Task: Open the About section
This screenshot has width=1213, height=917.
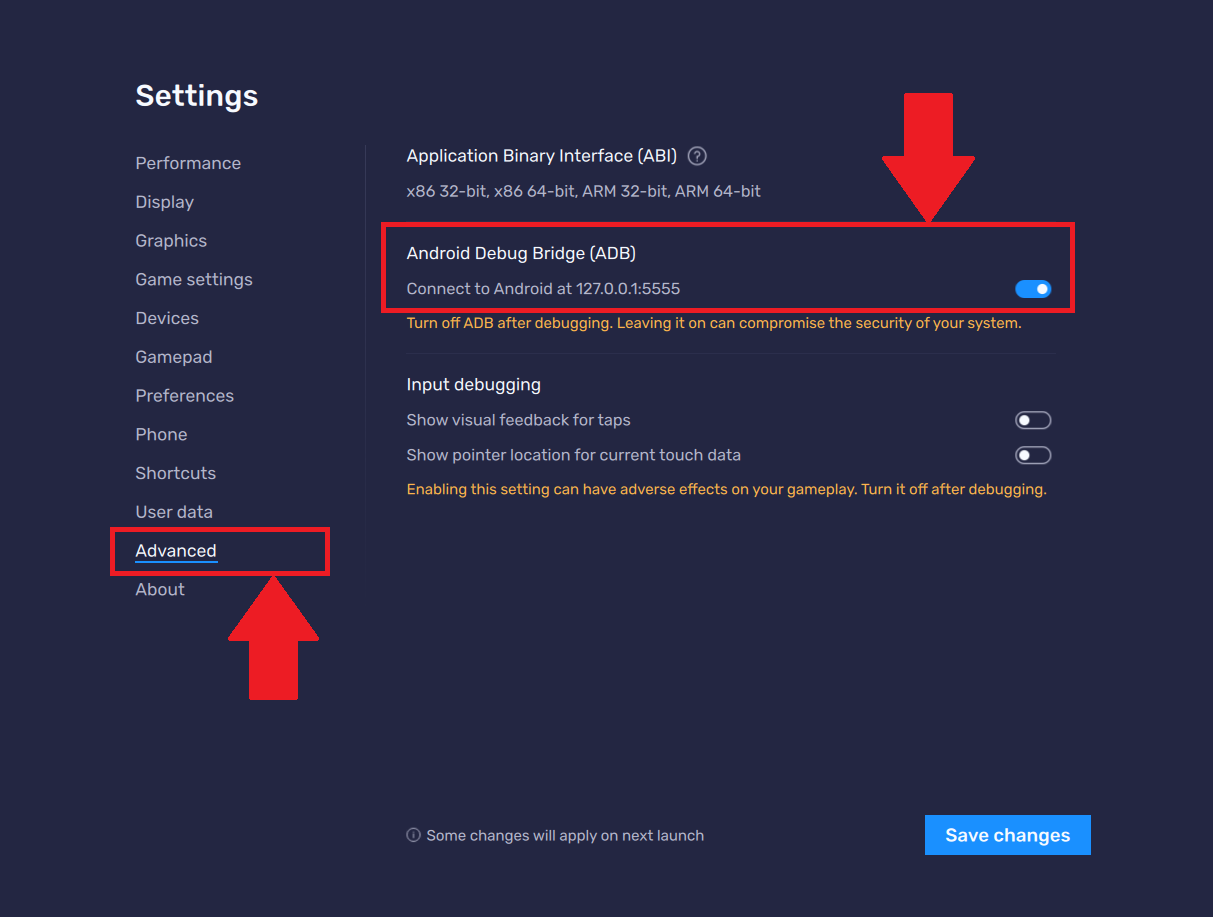Action: (160, 589)
